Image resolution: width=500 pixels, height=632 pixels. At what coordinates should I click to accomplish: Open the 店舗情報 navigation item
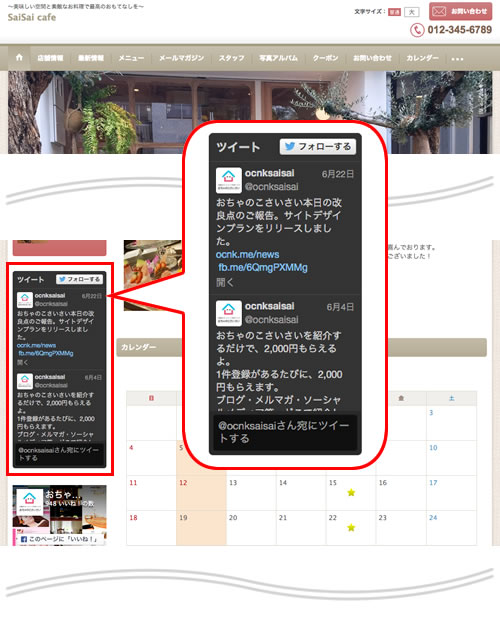click(x=50, y=58)
